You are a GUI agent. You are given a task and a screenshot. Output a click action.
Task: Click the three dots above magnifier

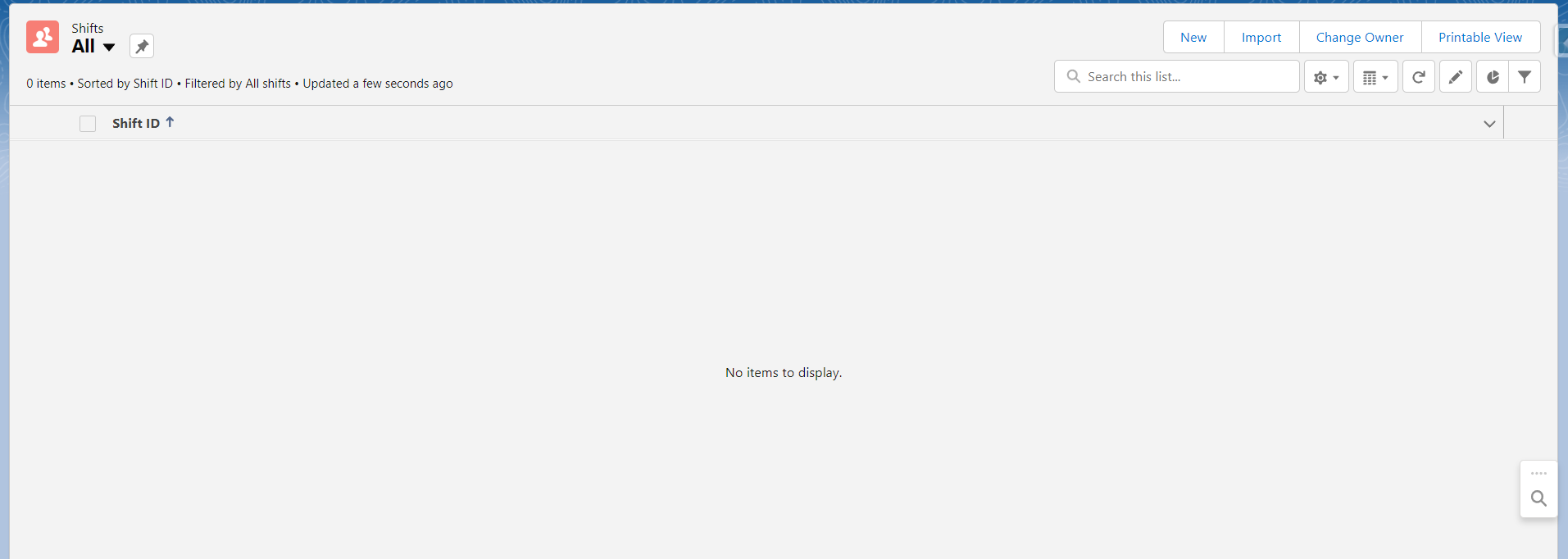click(x=1538, y=474)
